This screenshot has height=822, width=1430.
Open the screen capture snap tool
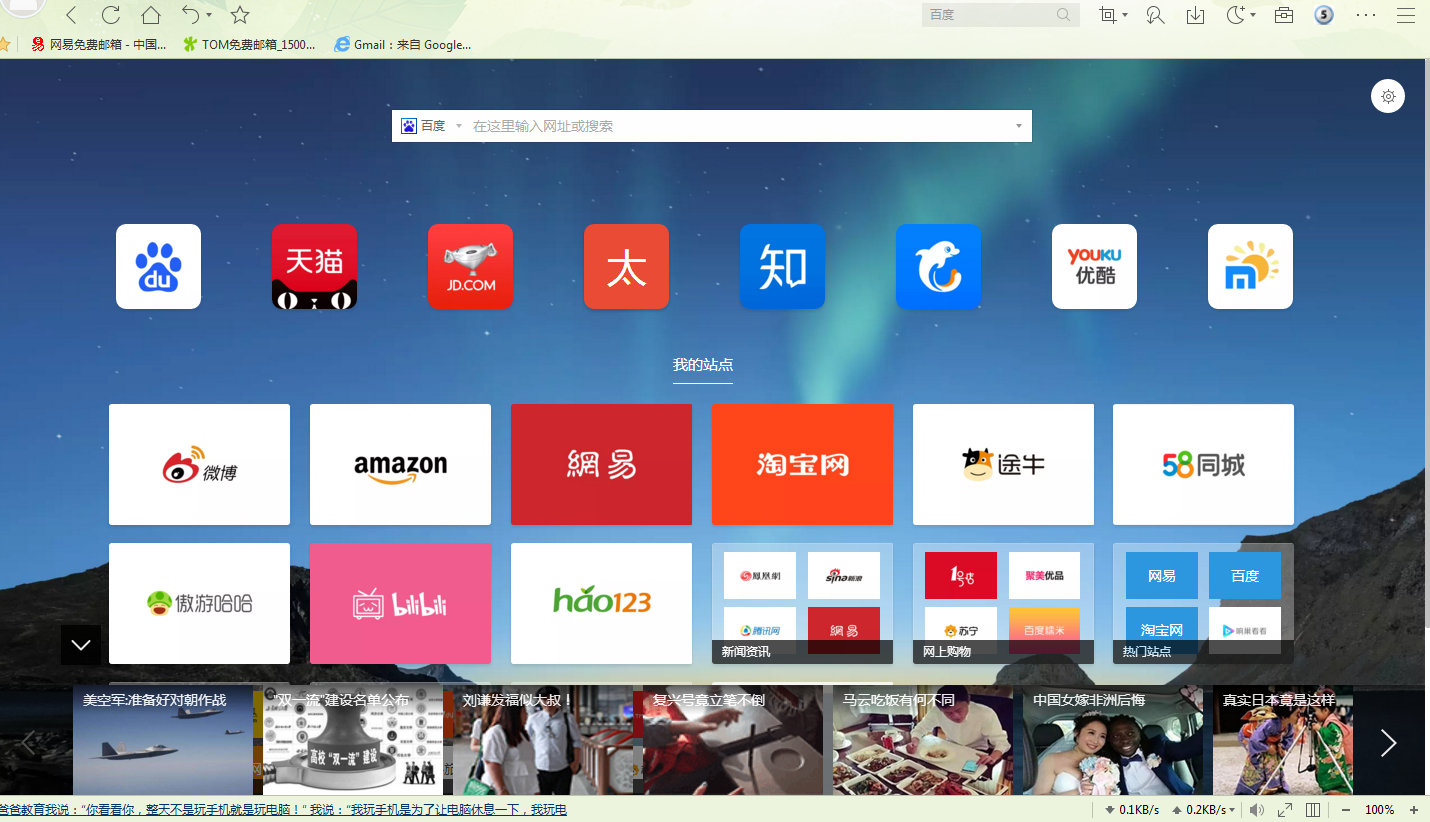click(x=1107, y=15)
